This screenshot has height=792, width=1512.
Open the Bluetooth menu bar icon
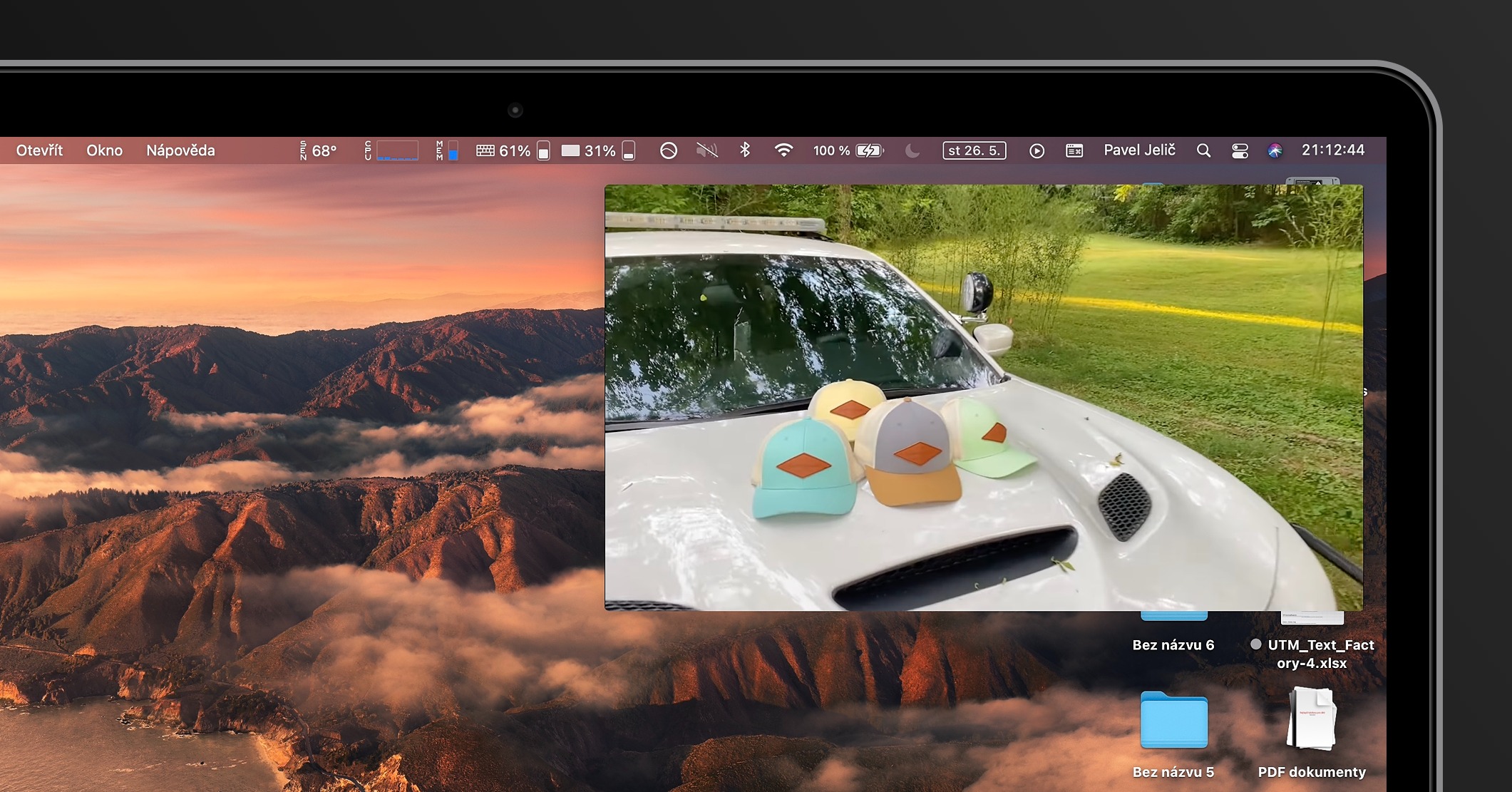pos(745,150)
